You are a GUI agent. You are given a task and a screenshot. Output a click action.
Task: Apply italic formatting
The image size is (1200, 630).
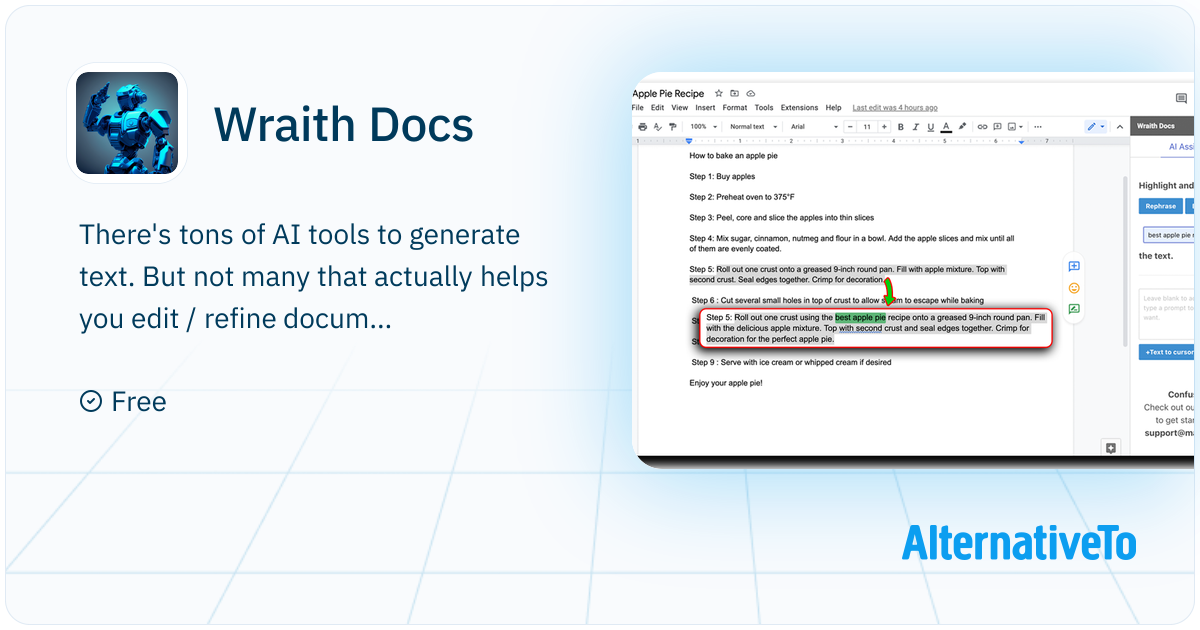916,127
